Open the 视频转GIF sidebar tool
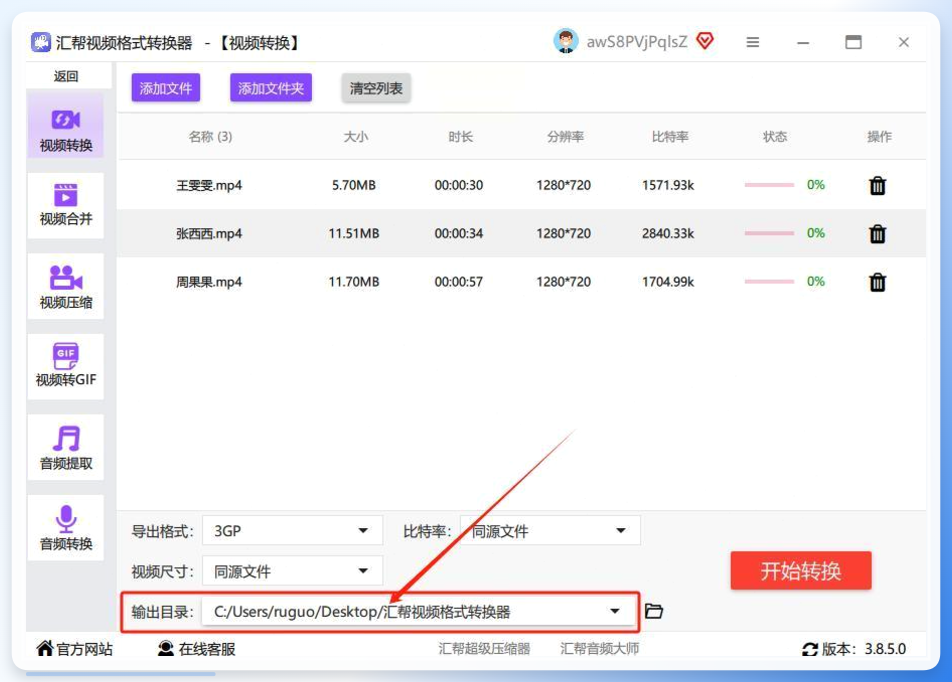The image size is (952, 682). (66, 366)
